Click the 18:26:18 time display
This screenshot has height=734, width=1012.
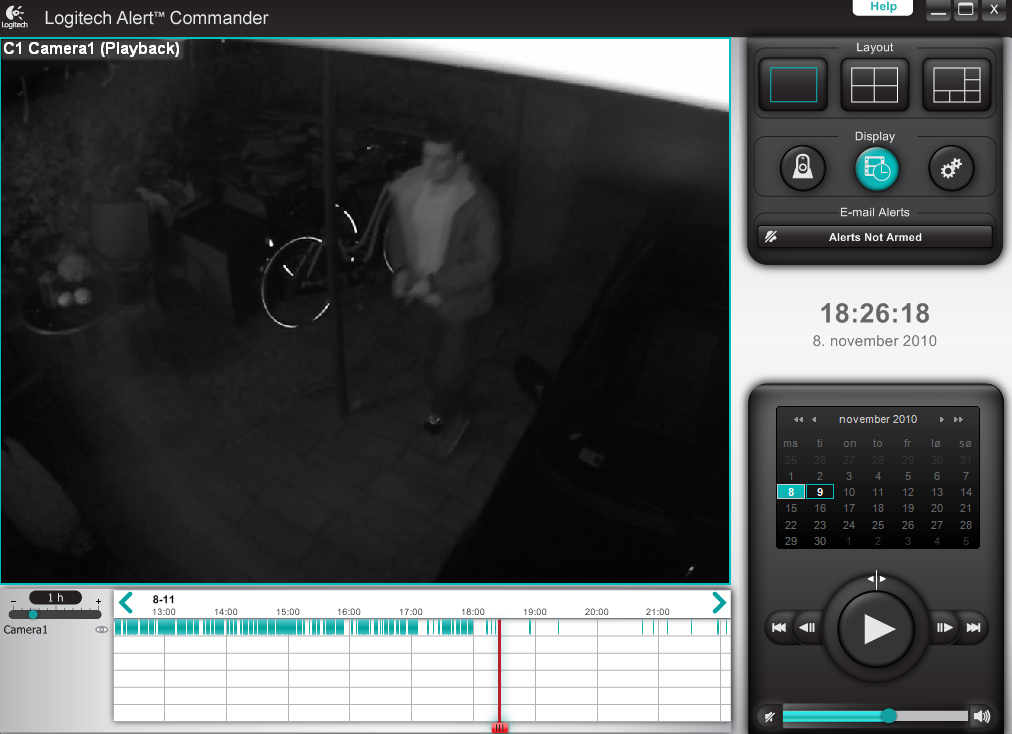click(875, 314)
